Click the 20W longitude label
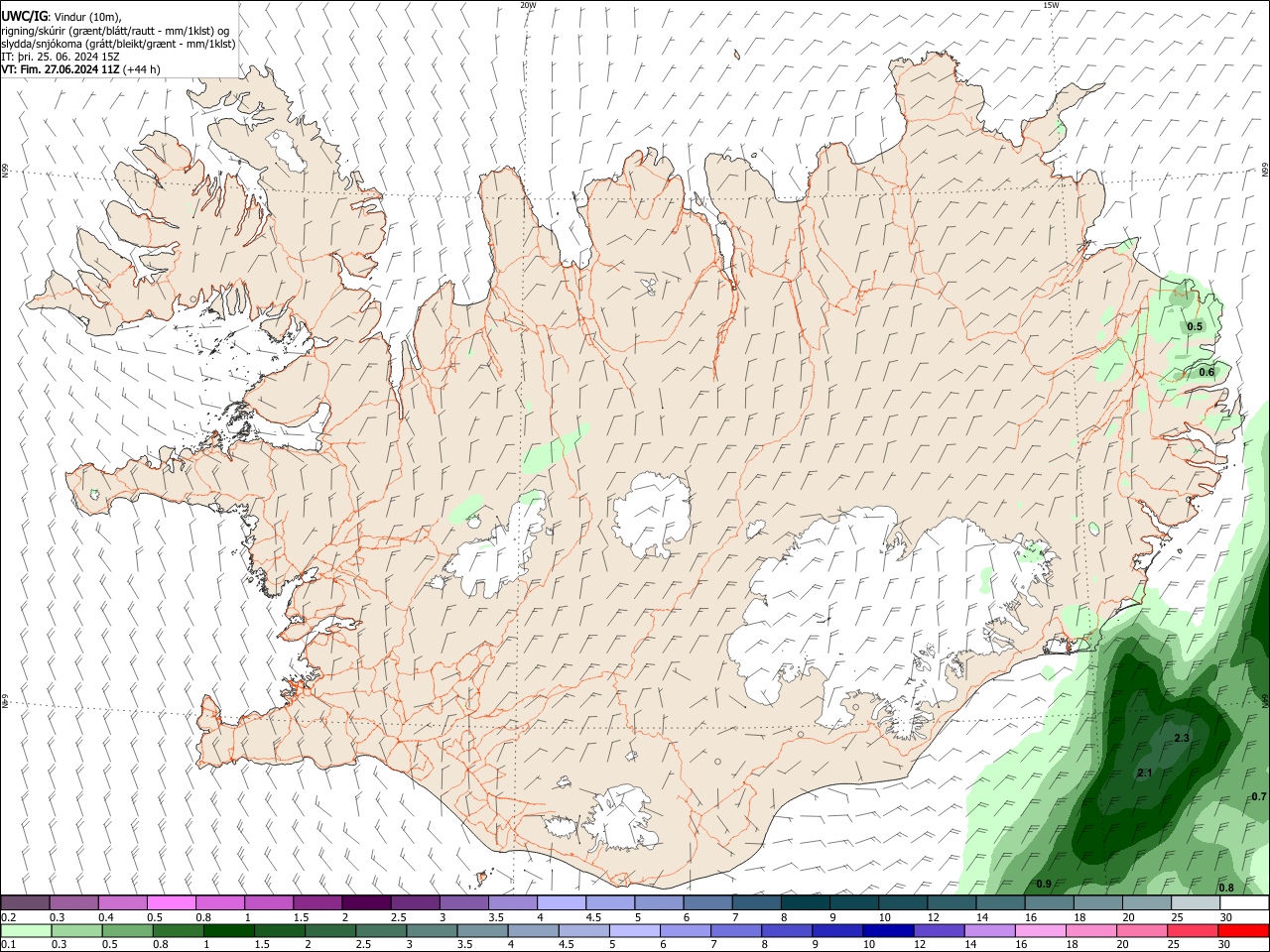Screen dimensions: 1270x952 point(528,5)
